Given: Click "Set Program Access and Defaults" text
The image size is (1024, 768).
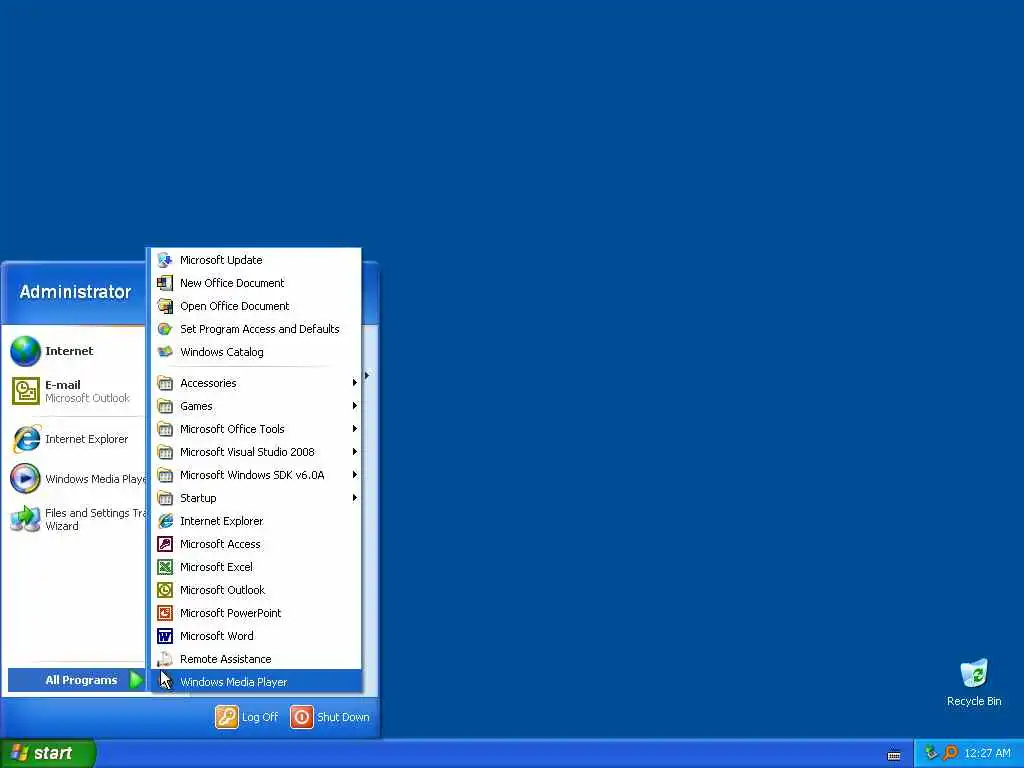Looking at the screenshot, I should [x=260, y=329].
